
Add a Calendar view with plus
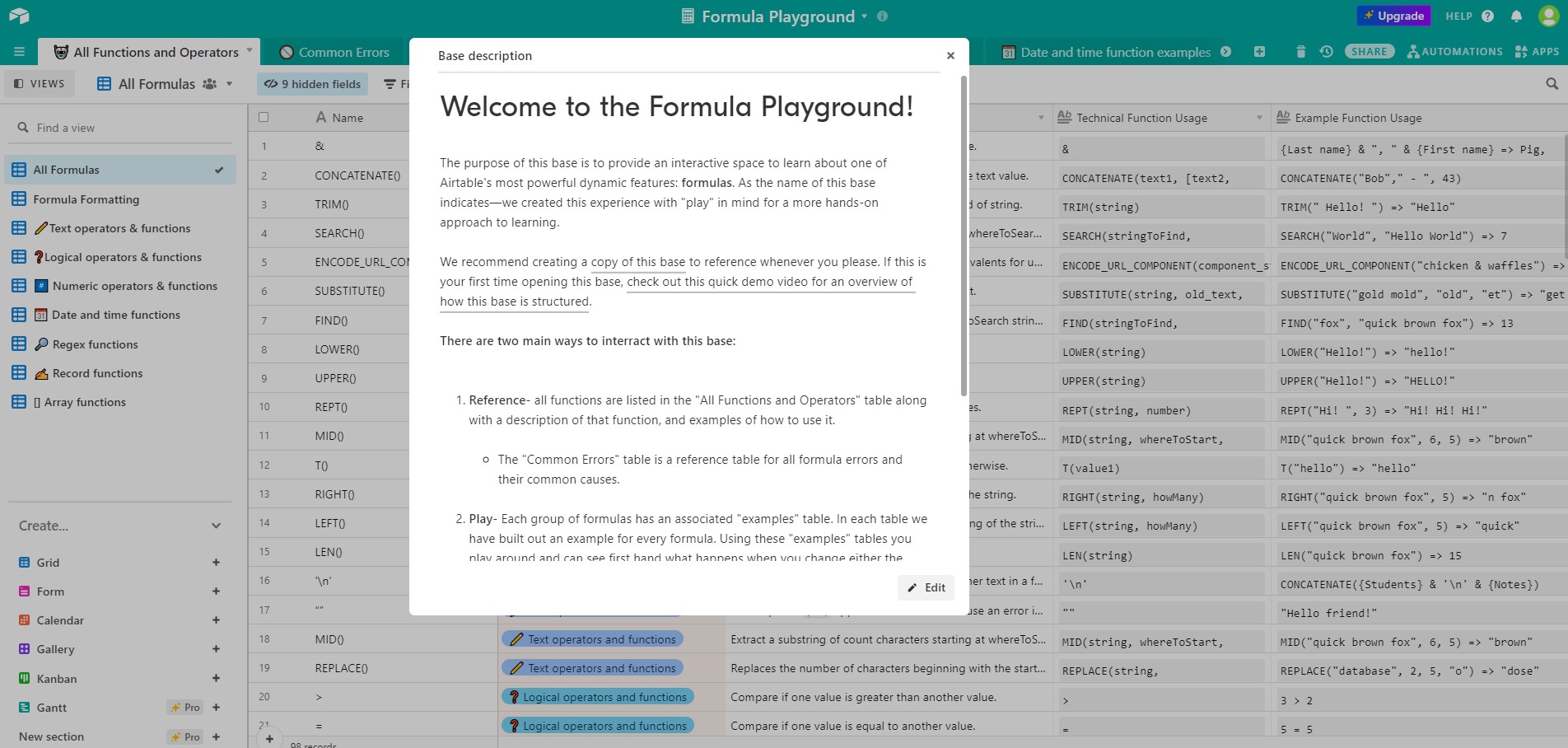(216, 620)
